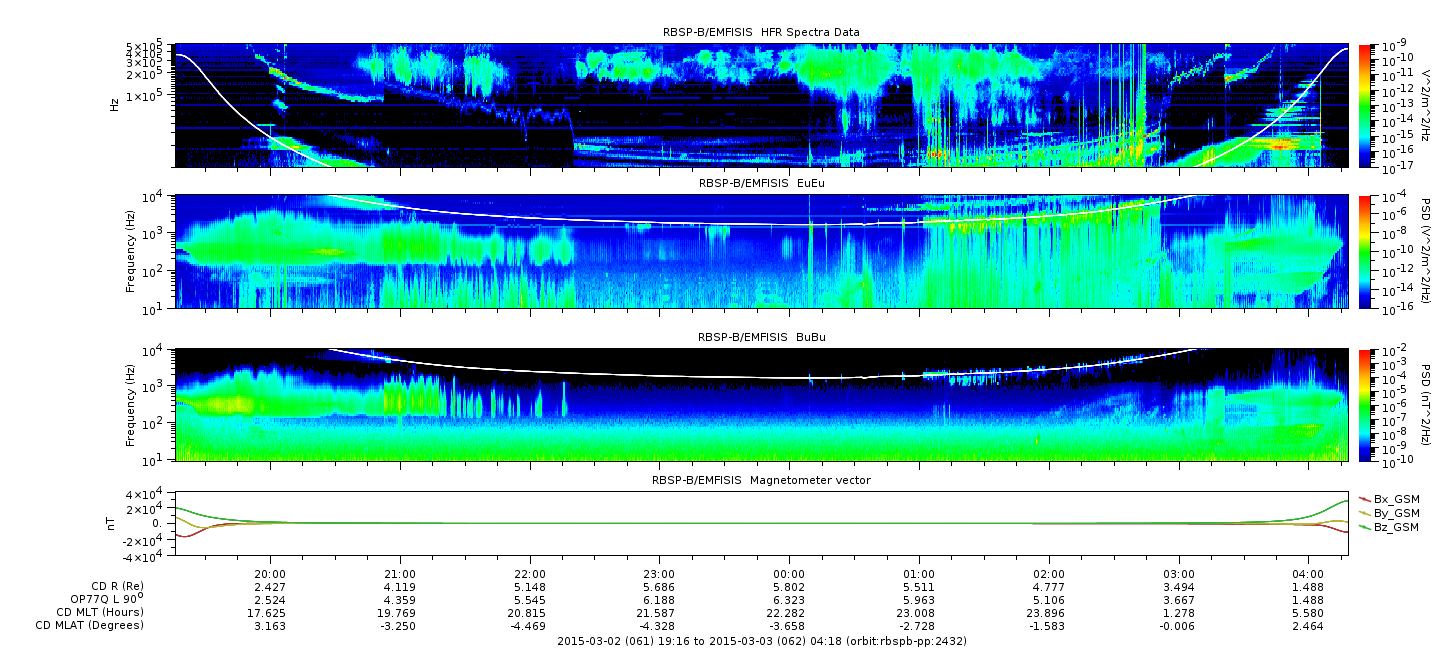This screenshot has width=1447, height=658.
Task: Click the CD MLT (Hours) row label
Action: [100, 612]
